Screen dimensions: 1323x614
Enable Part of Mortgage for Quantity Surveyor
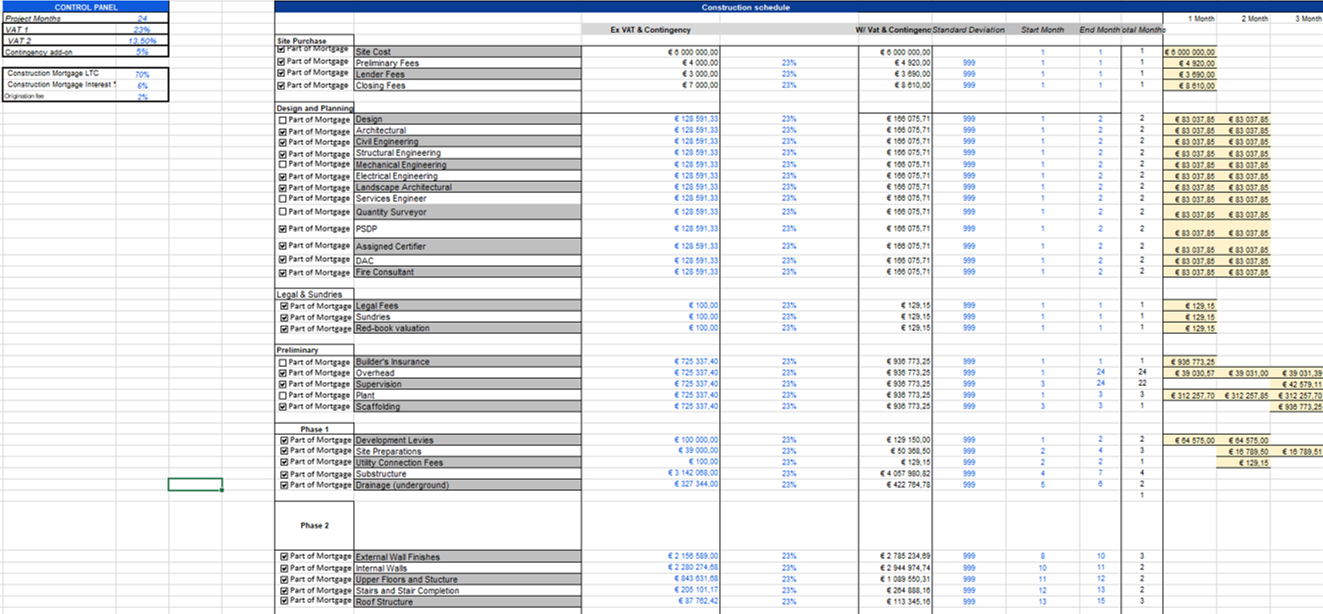[x=283, y=212]
